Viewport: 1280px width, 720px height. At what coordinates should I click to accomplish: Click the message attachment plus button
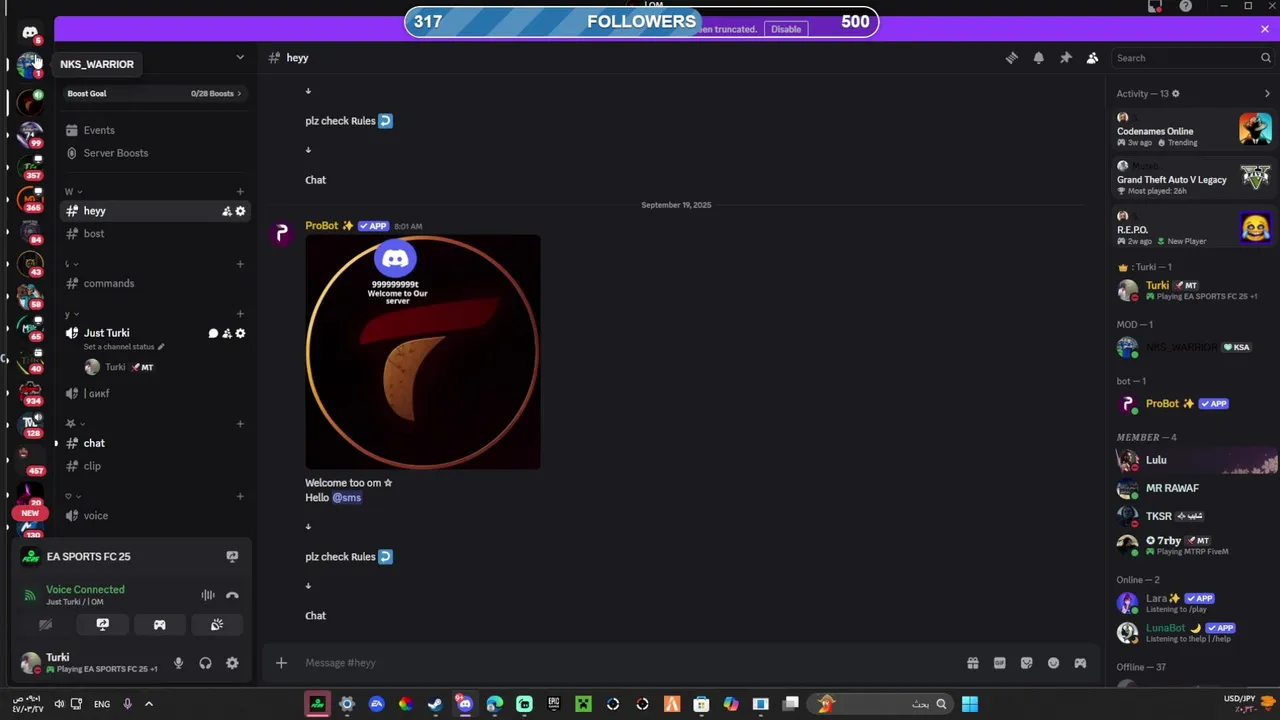[281, 663]
